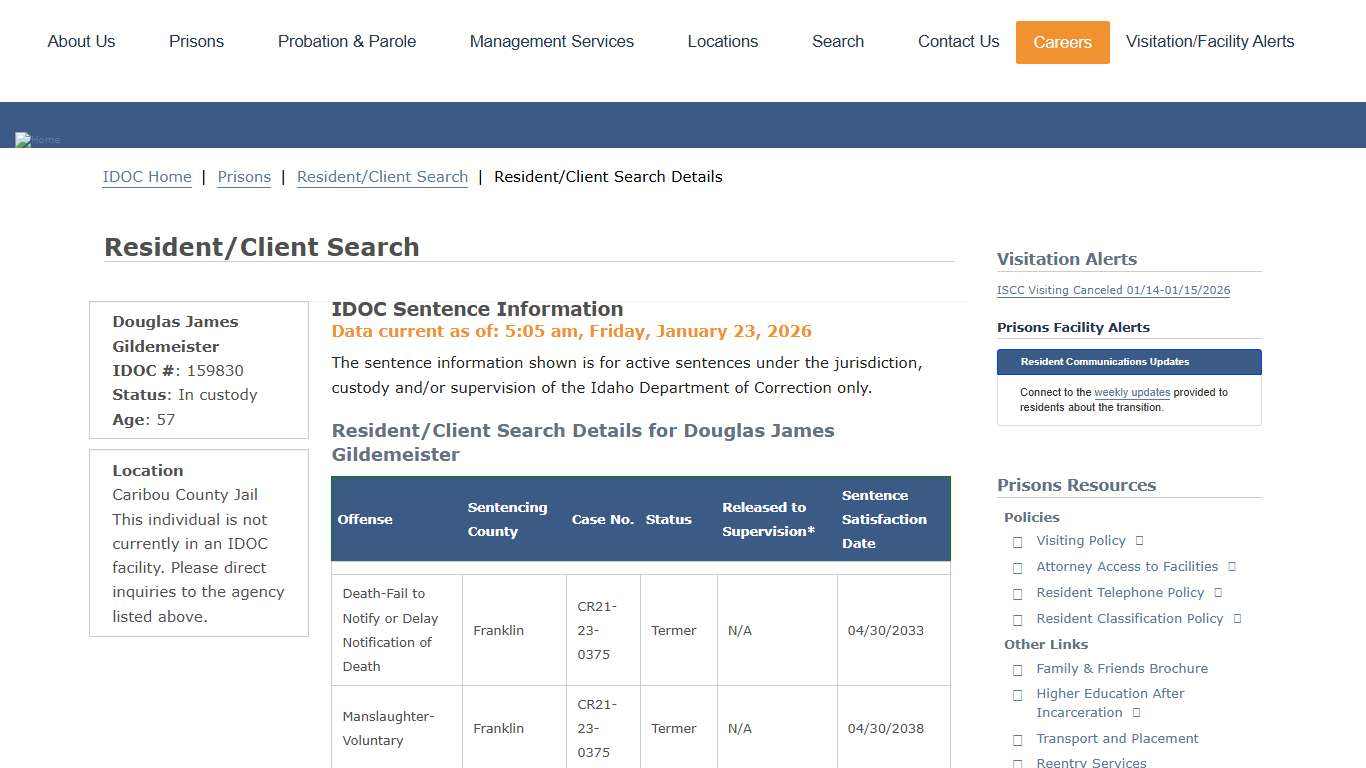The height and width of the screenshot is (768, 1366).
Task: Open the document icon beside Family & Friends Brochure
Action: point(1018,669)
